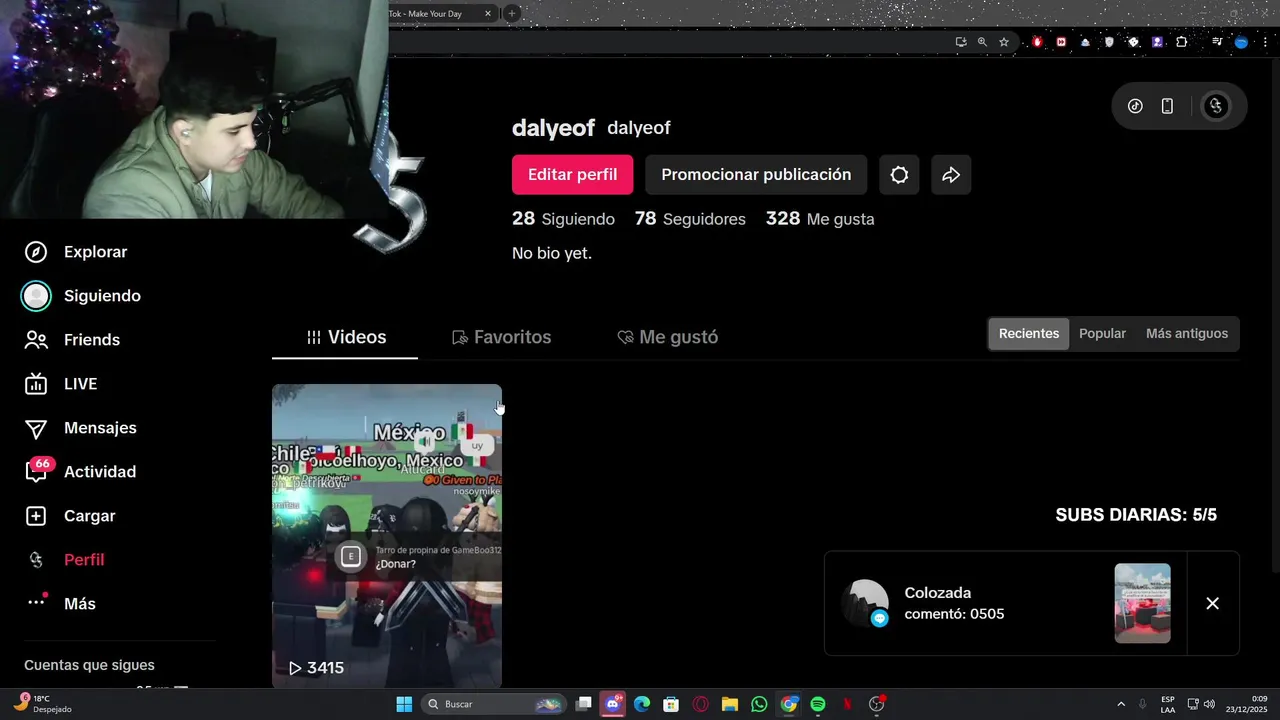
Task: Sort videos by Popular
Action: [1102, 334]
